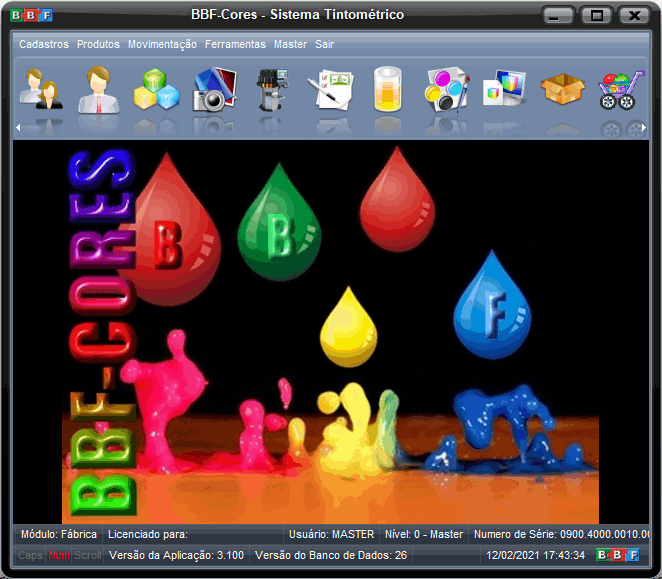The image size is (662, 579).
Task: Minimize the BBF-Cores window
Action: click(x=558, y=16)
